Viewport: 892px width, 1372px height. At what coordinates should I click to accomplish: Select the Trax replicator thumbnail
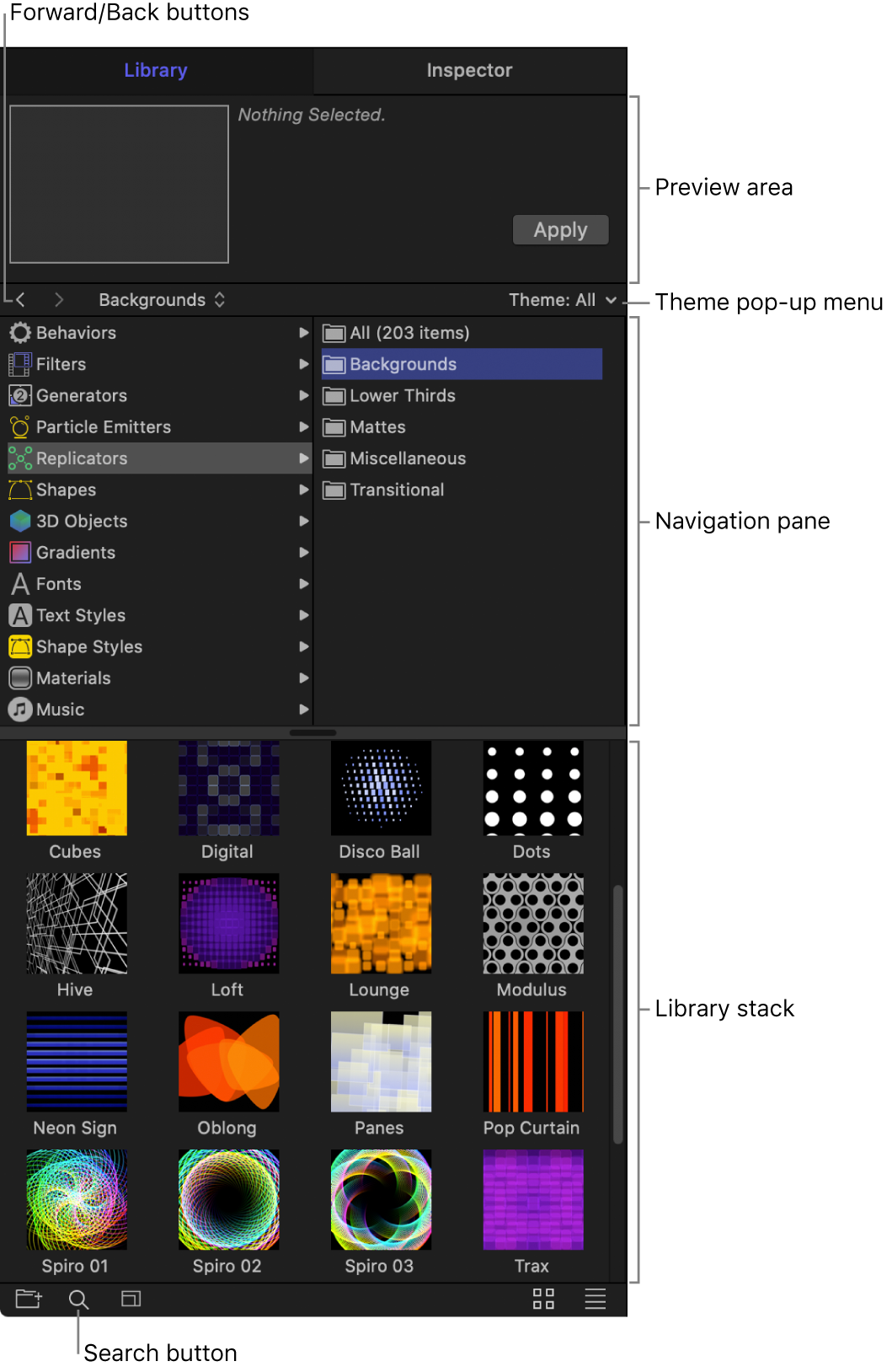[533, 1199]
